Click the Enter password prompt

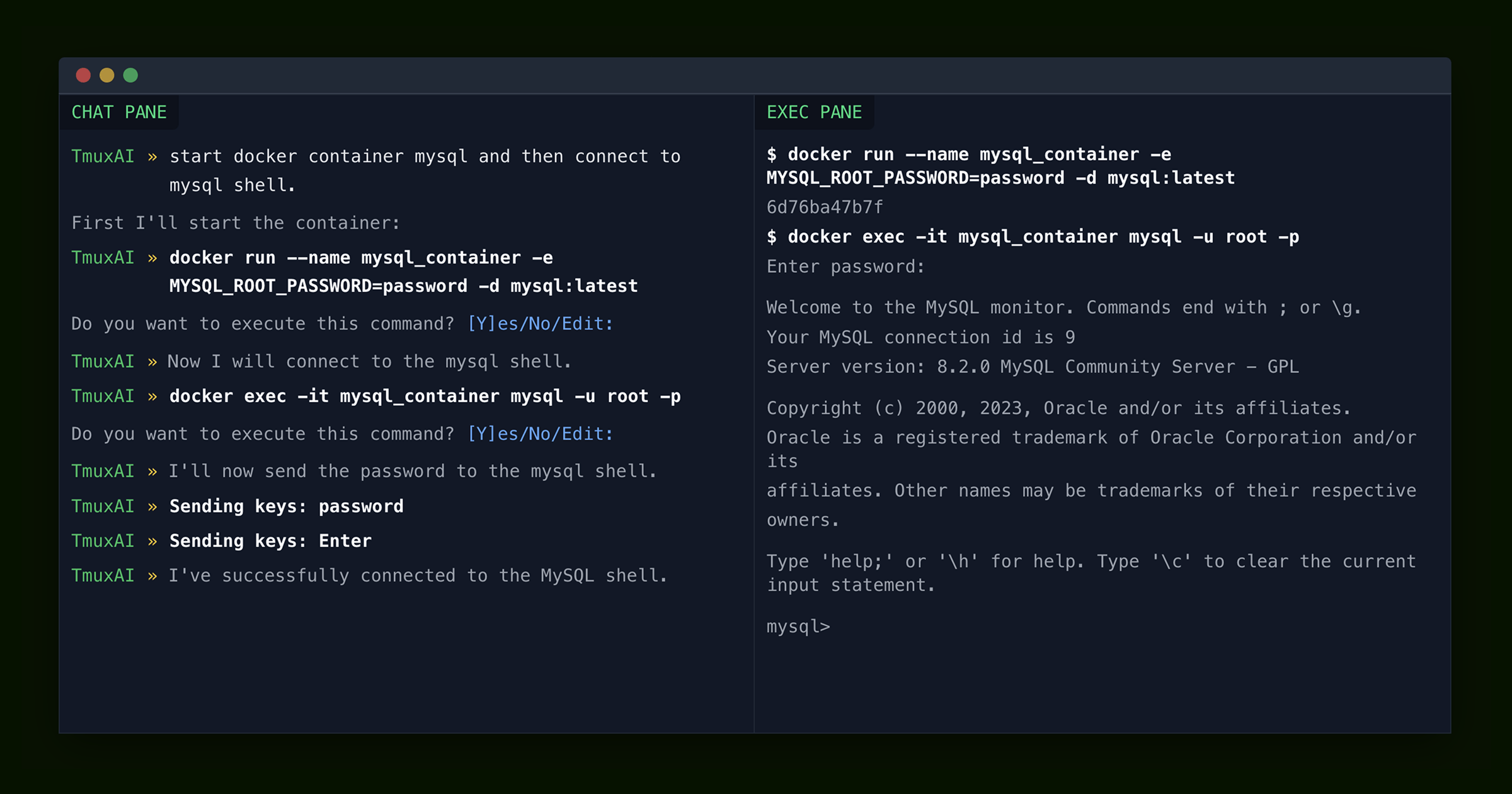[x=845, y=267]
